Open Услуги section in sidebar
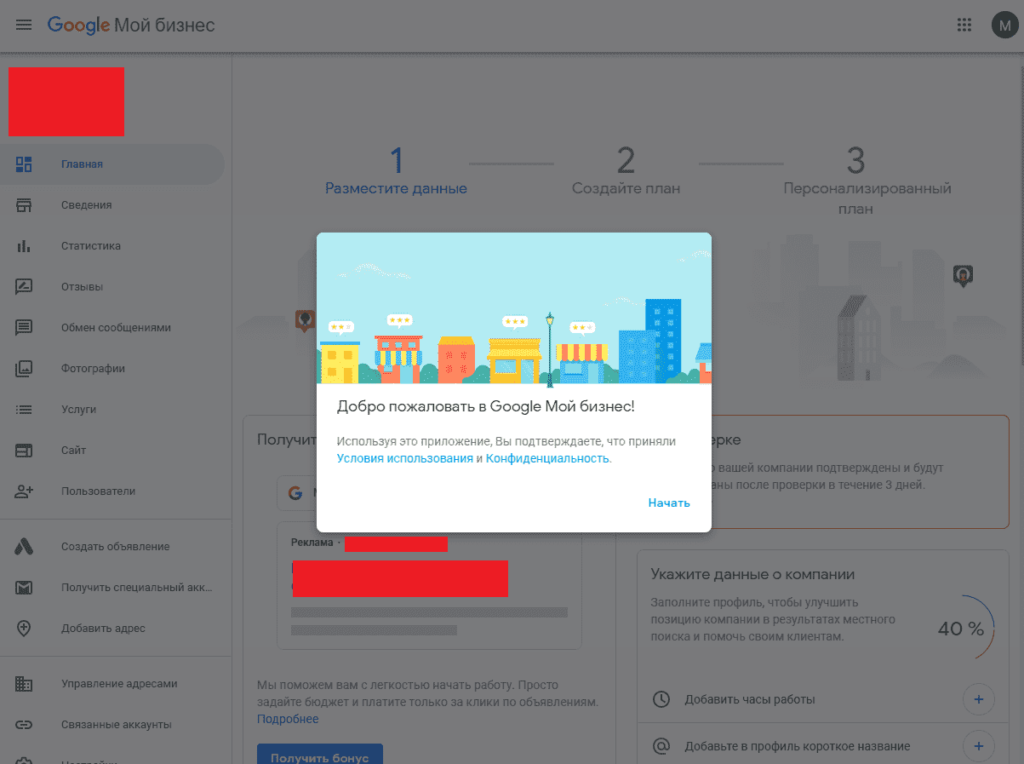 (79, 410)
